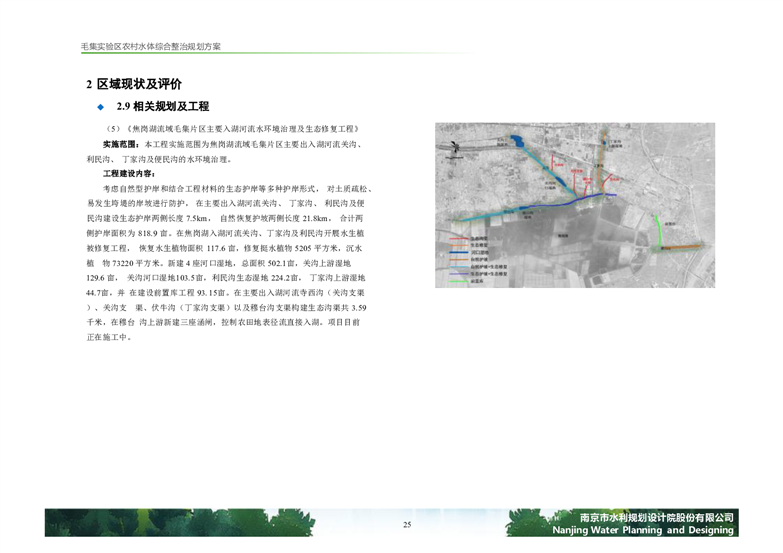Click 'Nanjing Water Planning and Designing' footer text
Screen dimensions: 783x553
[x=657, y=530]
